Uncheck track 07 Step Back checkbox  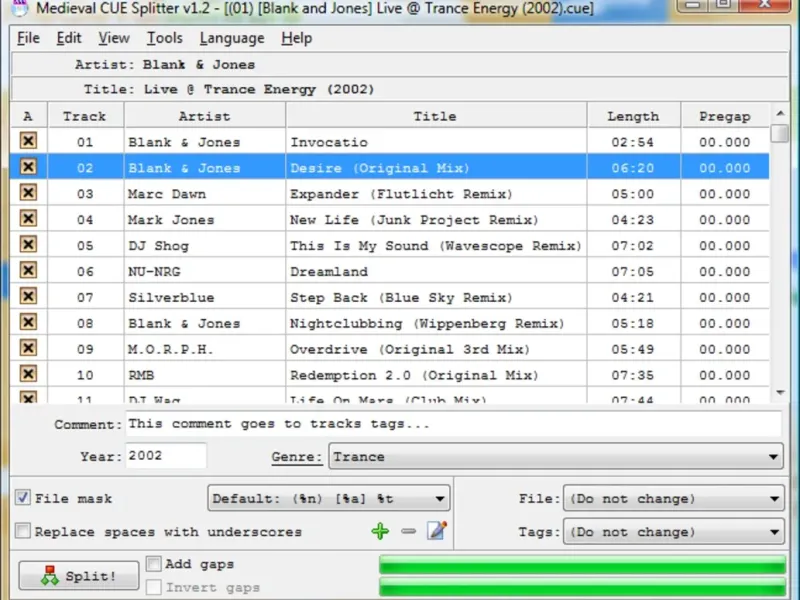click(x=28, y=296)
